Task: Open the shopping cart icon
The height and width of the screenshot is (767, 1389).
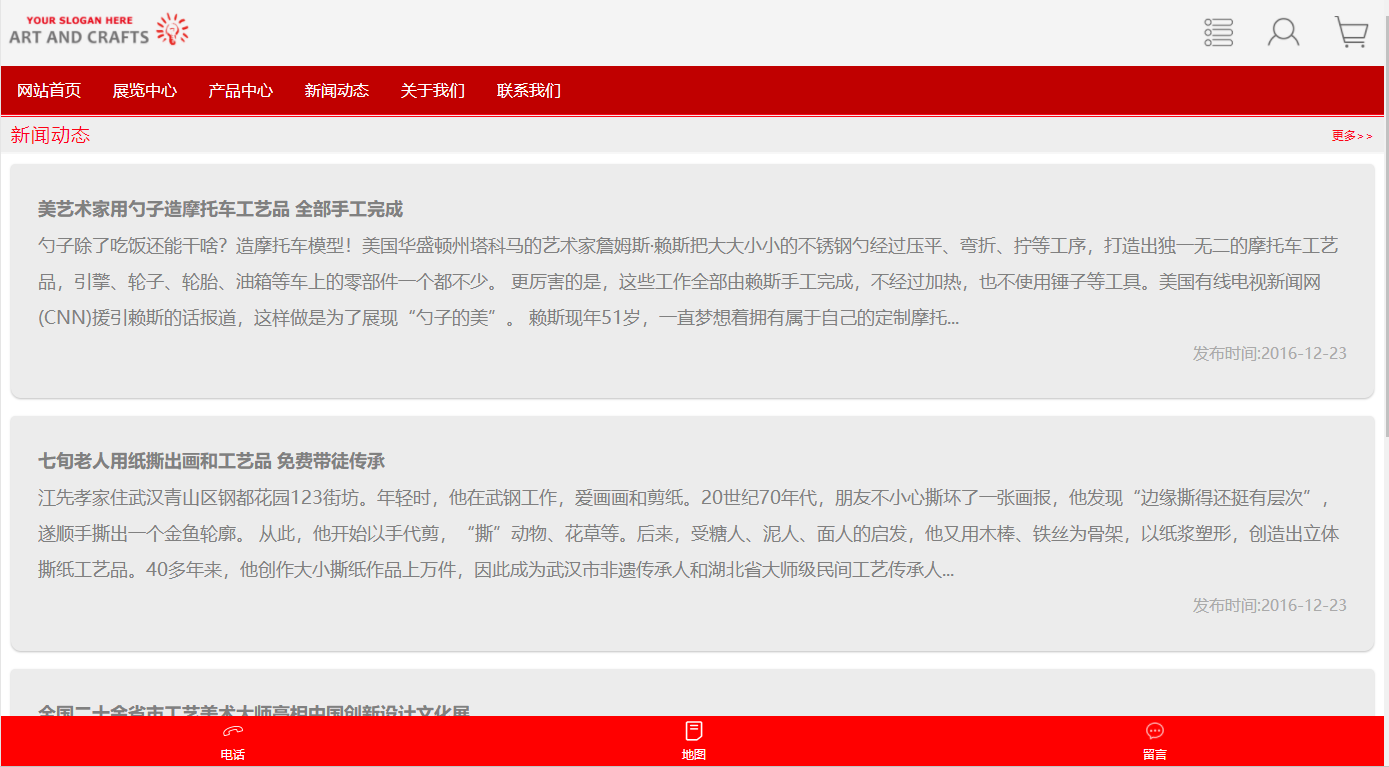Action: pos(1351,32)
